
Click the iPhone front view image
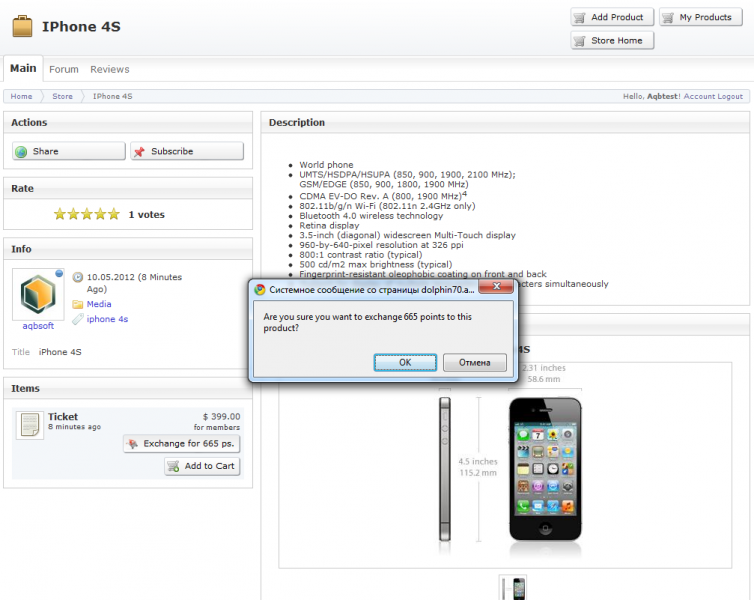[545, 469]
